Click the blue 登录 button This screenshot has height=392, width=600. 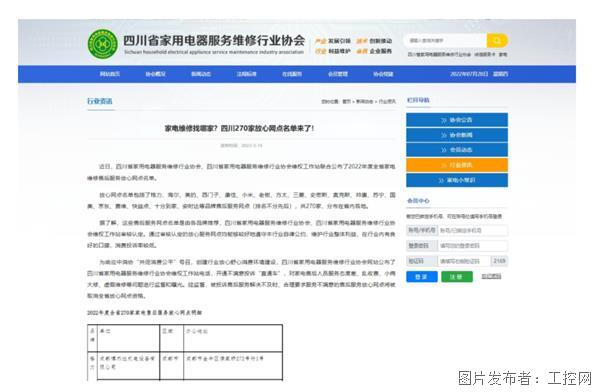pos(422,276)
